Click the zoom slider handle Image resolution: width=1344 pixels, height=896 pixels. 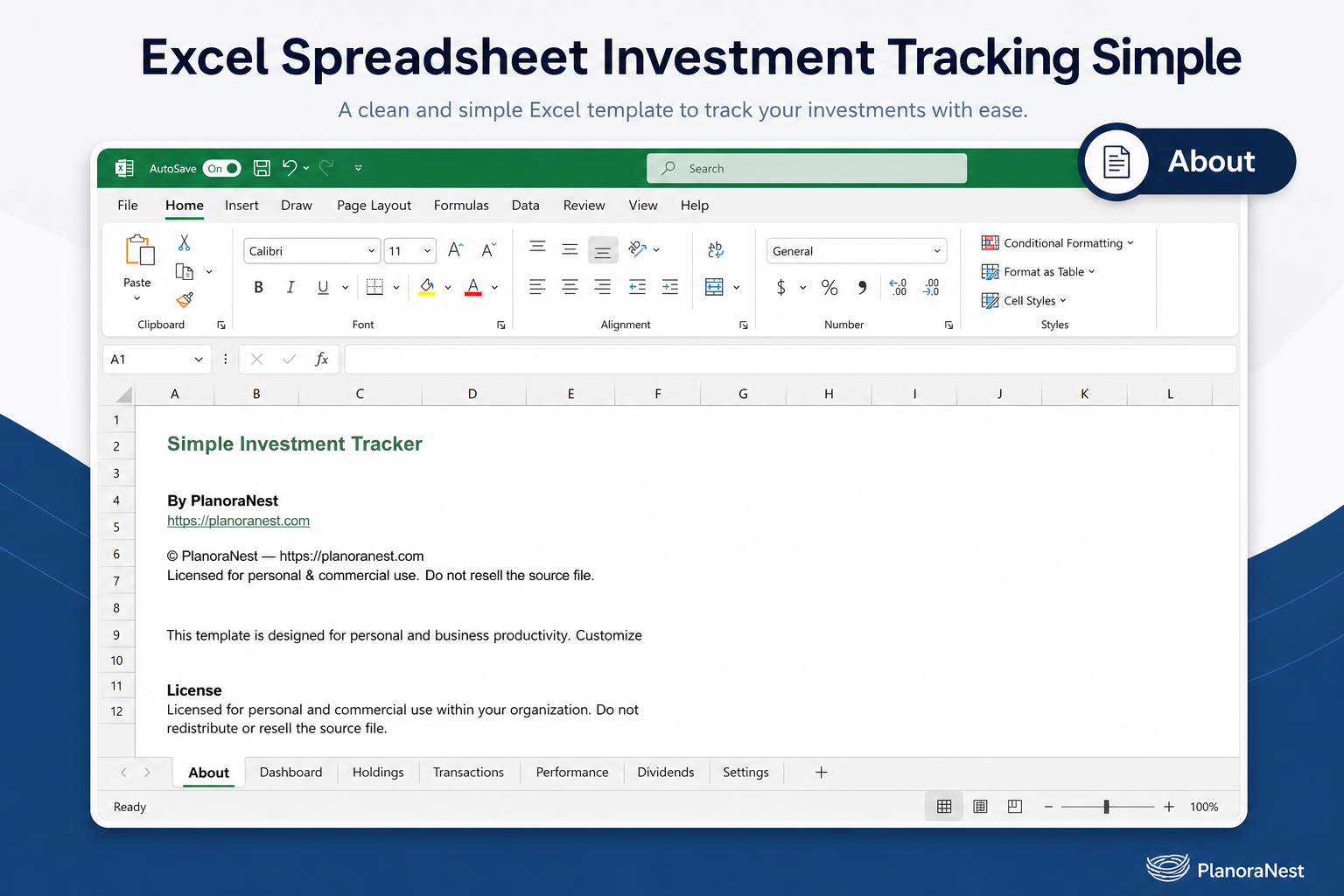pyautogui.click(x=1107, y=807)
